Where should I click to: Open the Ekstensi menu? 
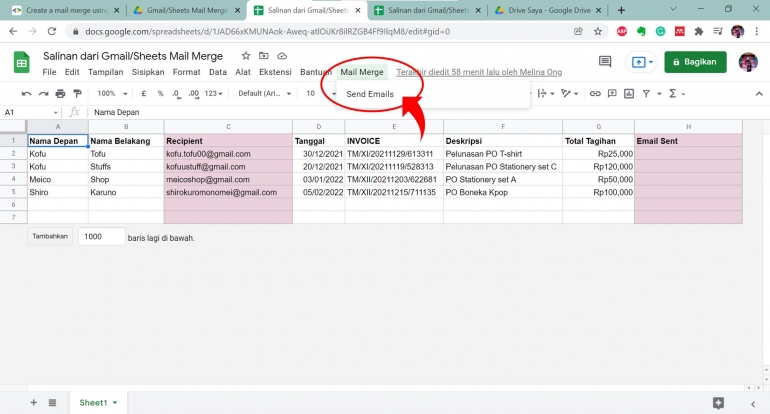275,72
